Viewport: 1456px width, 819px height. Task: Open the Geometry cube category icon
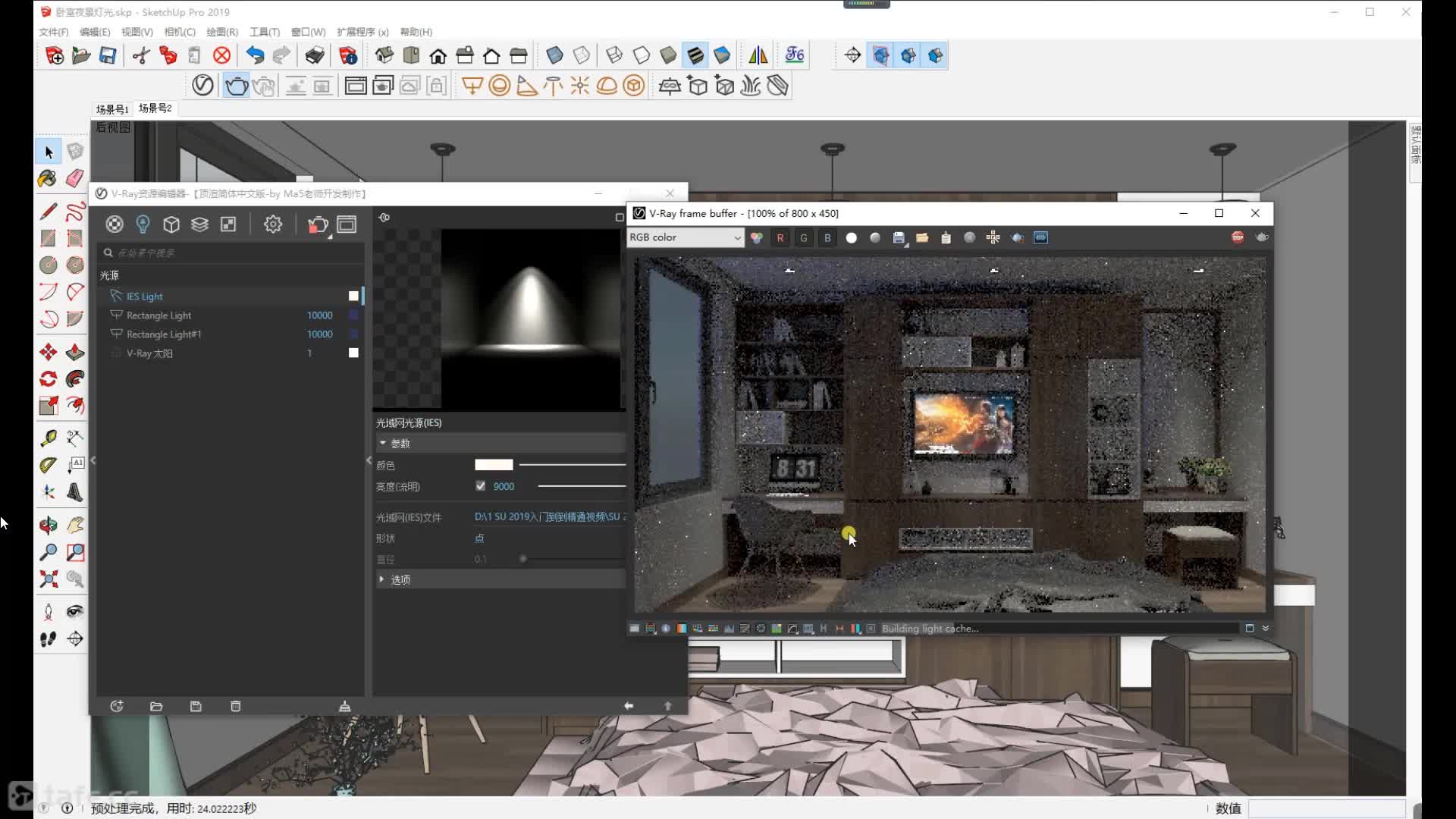(x=171, y=224)
